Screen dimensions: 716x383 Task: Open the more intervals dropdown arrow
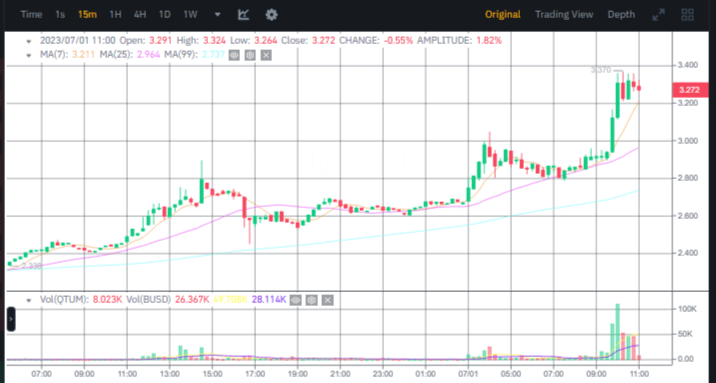[x=217, y=15]
